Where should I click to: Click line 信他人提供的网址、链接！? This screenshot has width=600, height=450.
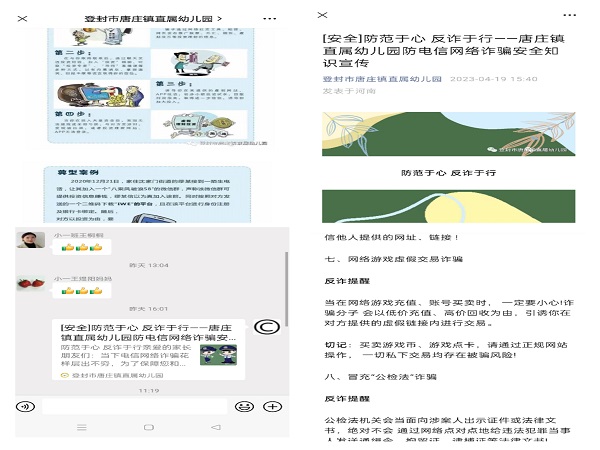[392, 237]
